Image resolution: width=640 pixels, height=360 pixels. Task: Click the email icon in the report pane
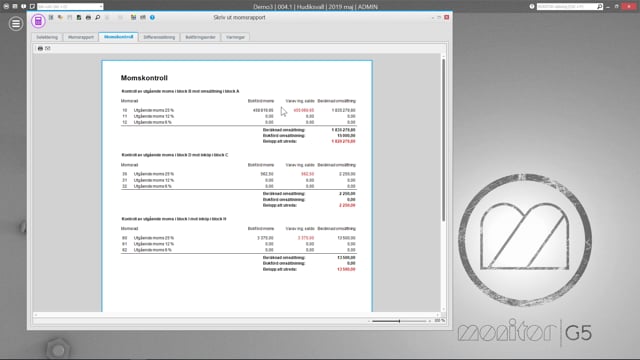click(x=48, y=48)
